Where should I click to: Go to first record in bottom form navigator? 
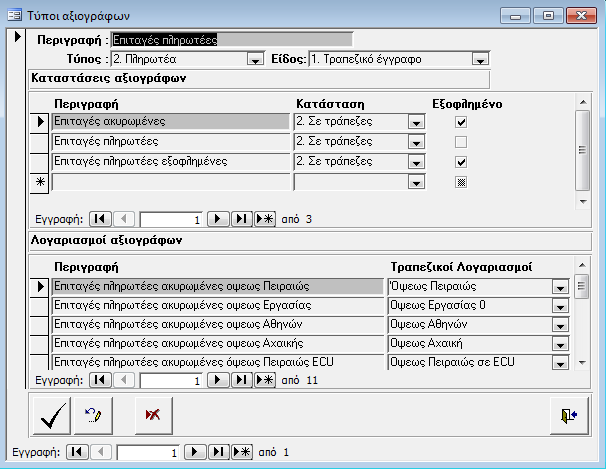click(76, 453)
